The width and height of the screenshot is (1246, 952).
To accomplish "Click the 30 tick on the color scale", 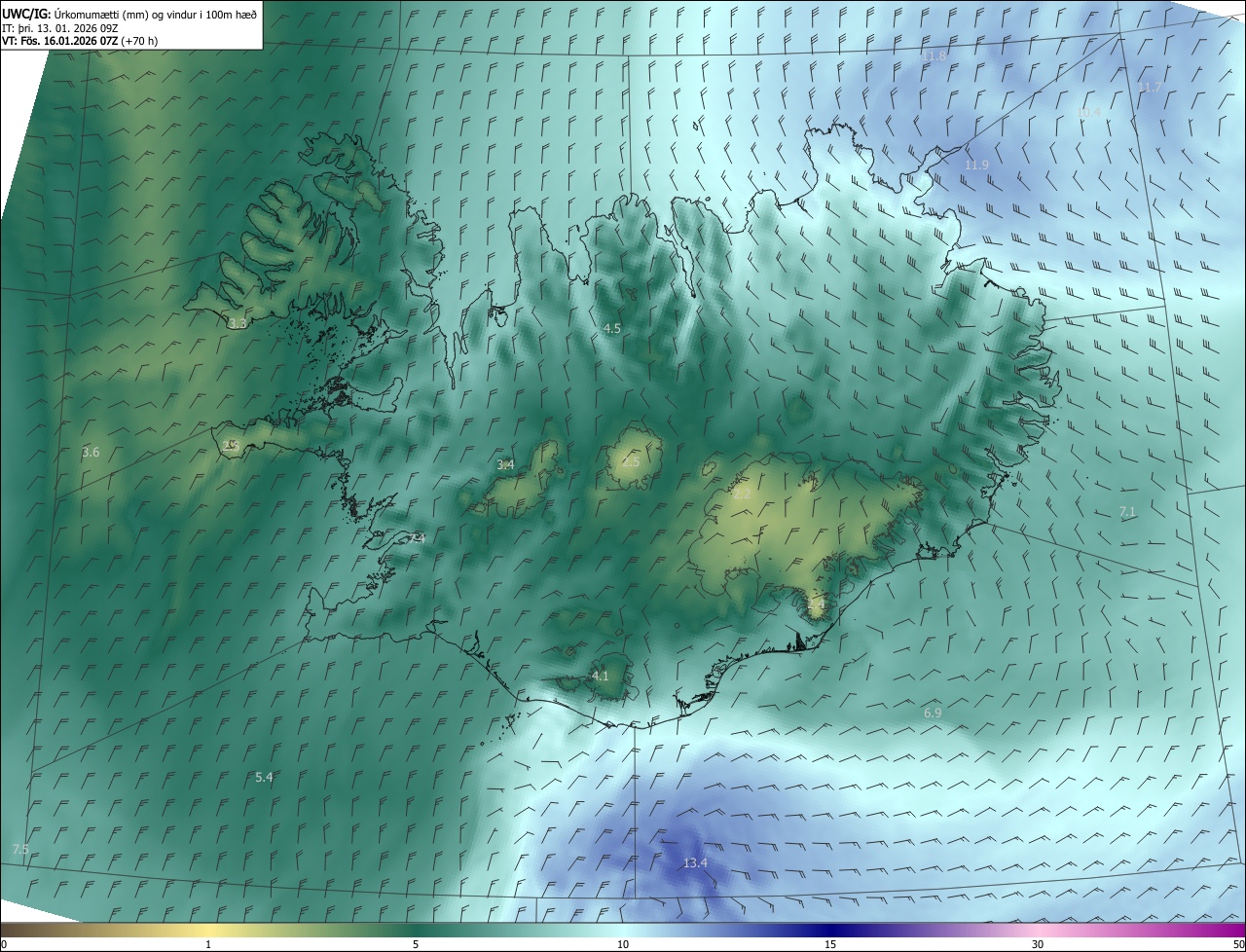I will coord(1038,945).
